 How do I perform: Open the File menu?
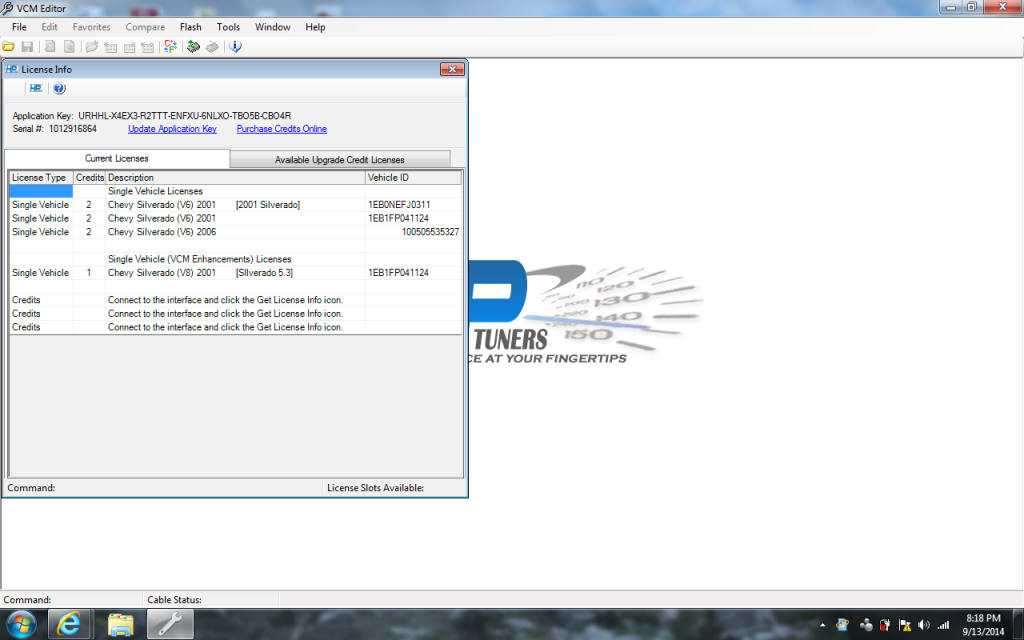point(20,27)
